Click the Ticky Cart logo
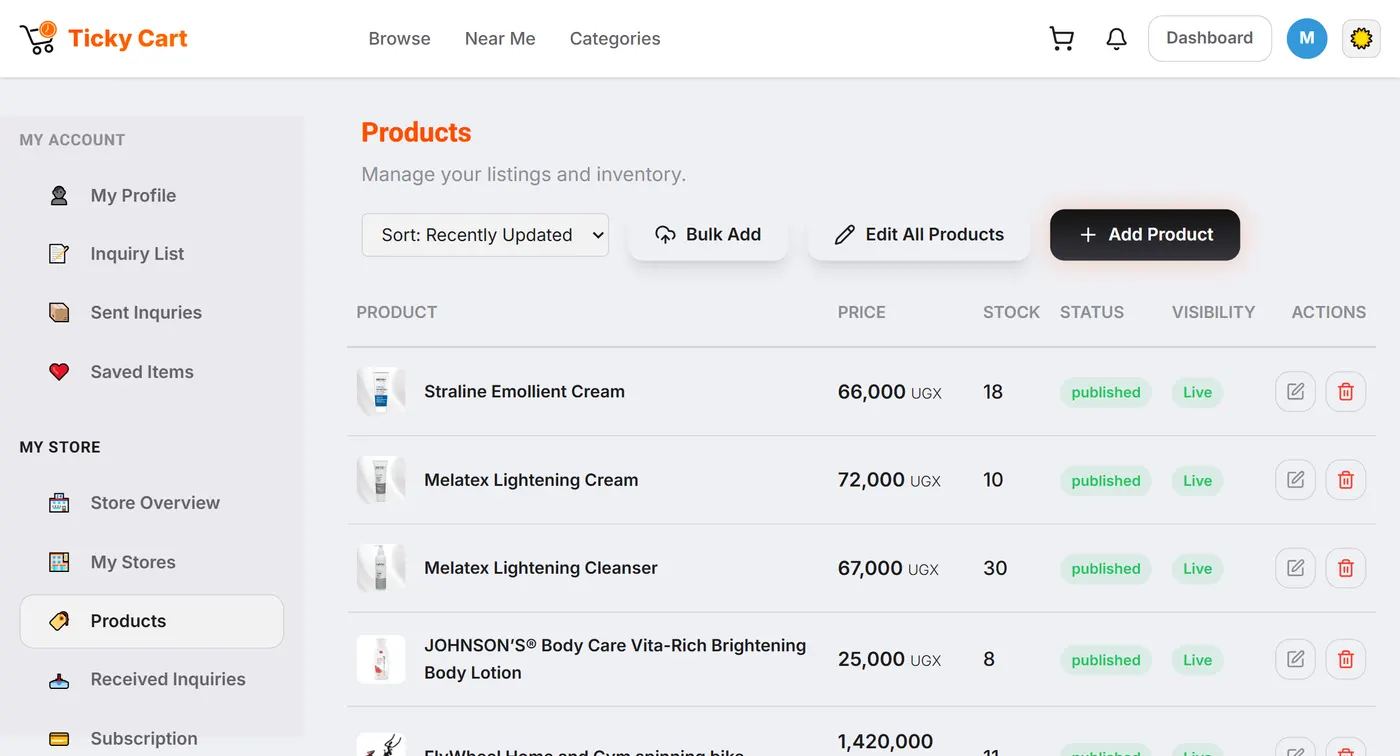 coord(103,39)
